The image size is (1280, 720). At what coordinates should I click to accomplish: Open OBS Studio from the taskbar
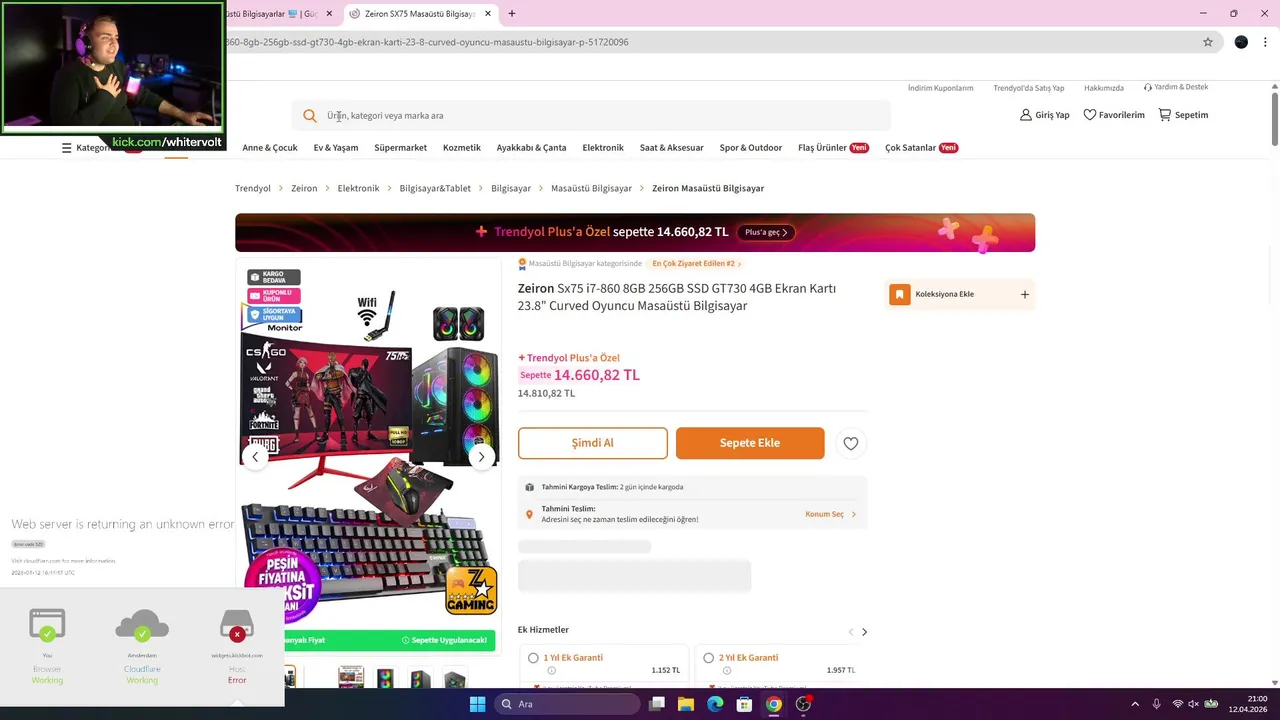803,704
